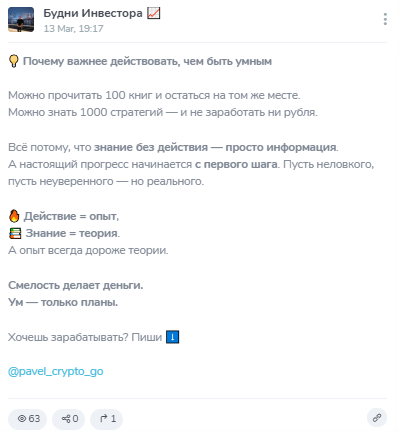Image resolution: width=400 pixels, height=435 pixels.
Task: Click the Будни Инвестора channel avatar
Action: 21,19
